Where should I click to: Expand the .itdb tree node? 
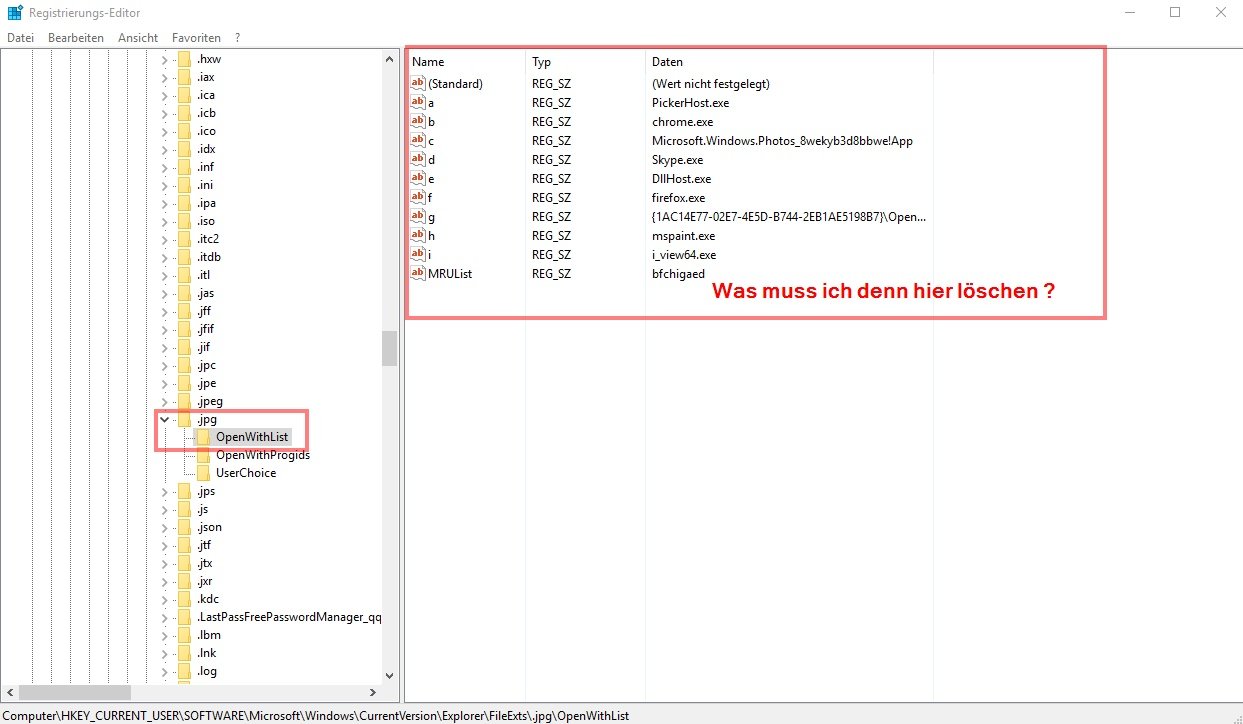tap(165, 257)
